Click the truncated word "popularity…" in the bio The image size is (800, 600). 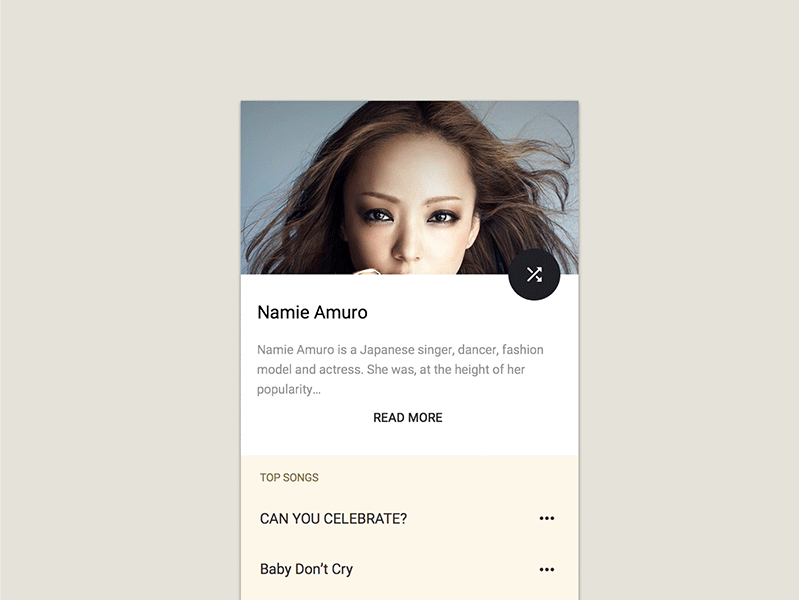pyautogui.click(x=289, y=390)
